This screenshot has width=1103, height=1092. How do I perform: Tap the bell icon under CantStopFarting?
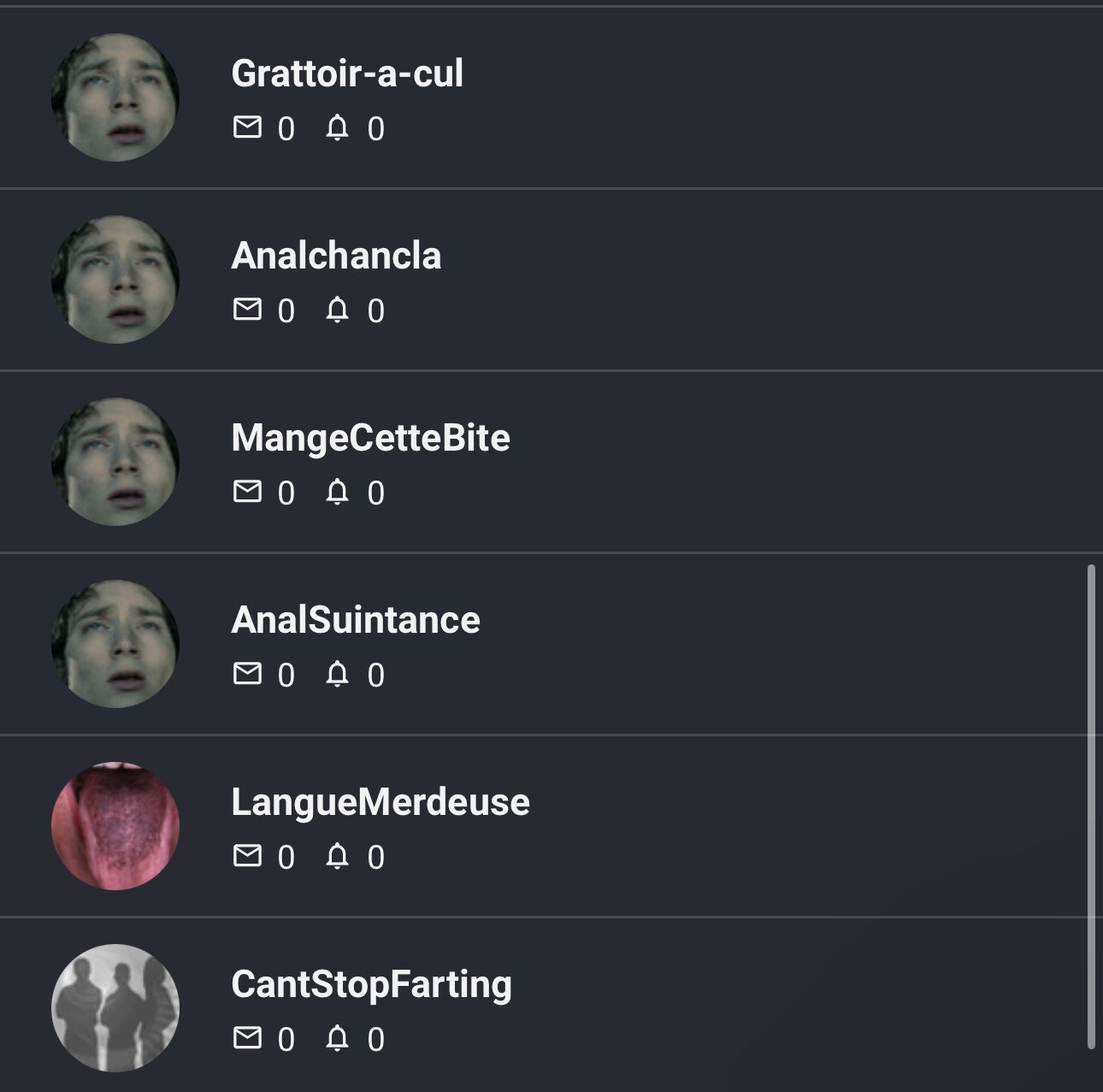point(337,1038)
